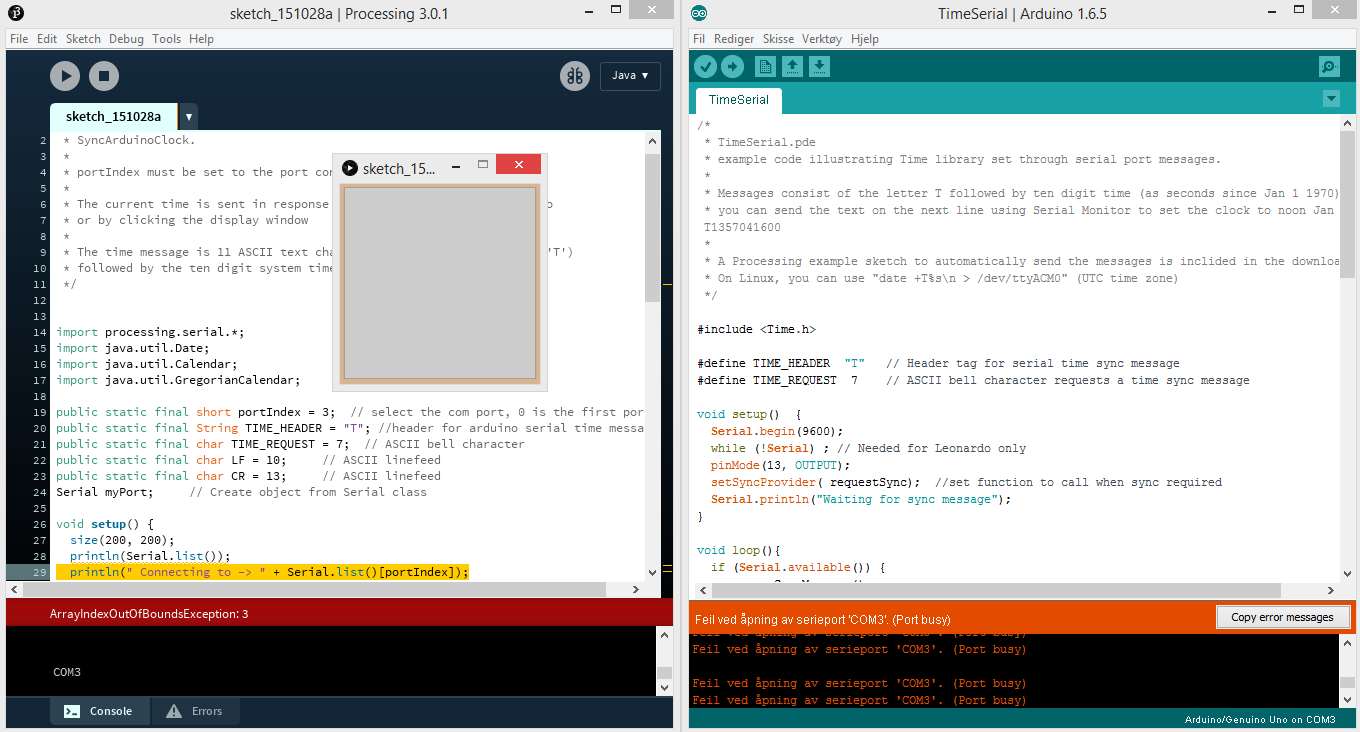Click the 'import processing.serial.*;' line
This screenshot has height=732, width=1360.
(150, 332)
